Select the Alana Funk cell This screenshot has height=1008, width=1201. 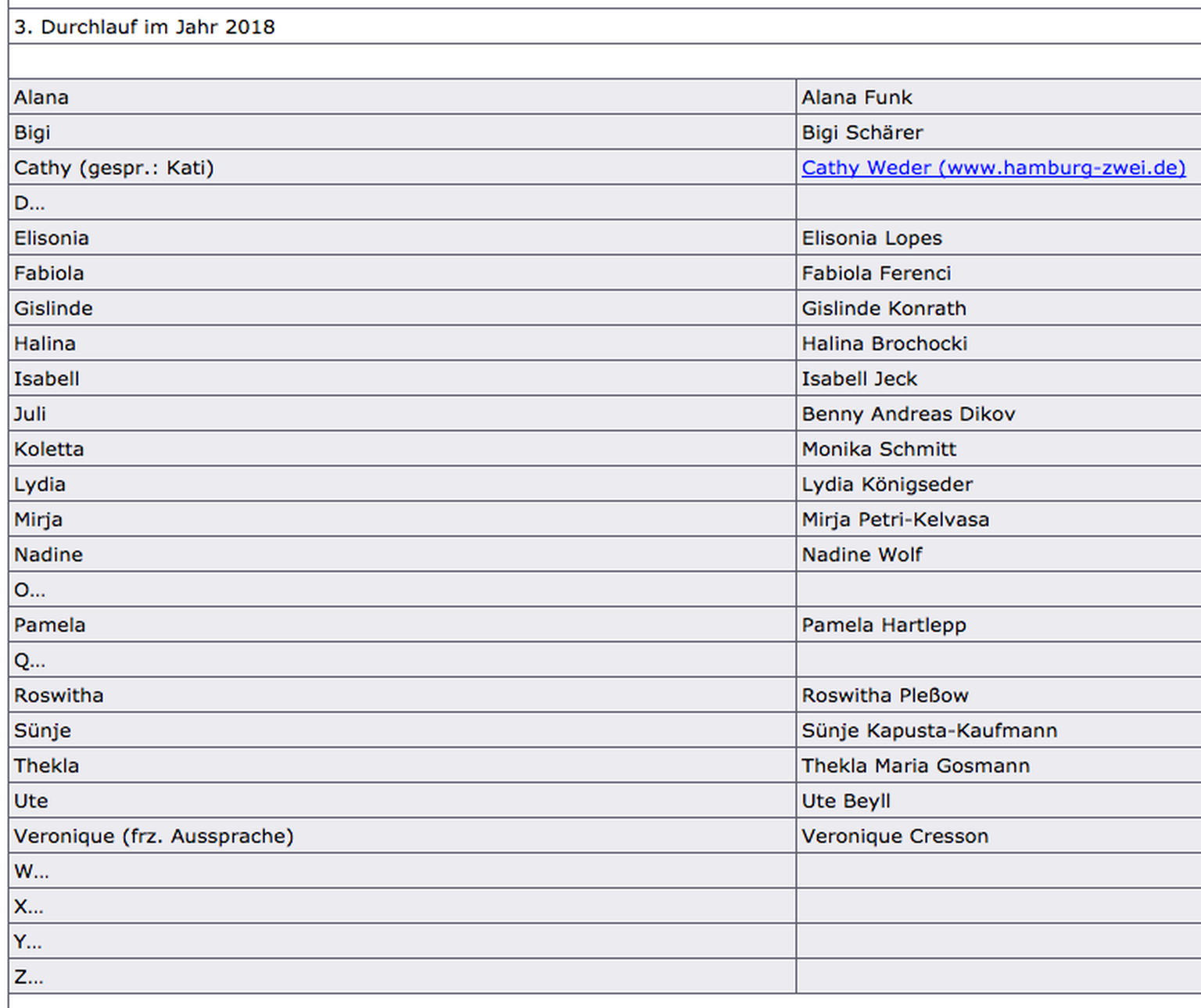click(857, 97)
